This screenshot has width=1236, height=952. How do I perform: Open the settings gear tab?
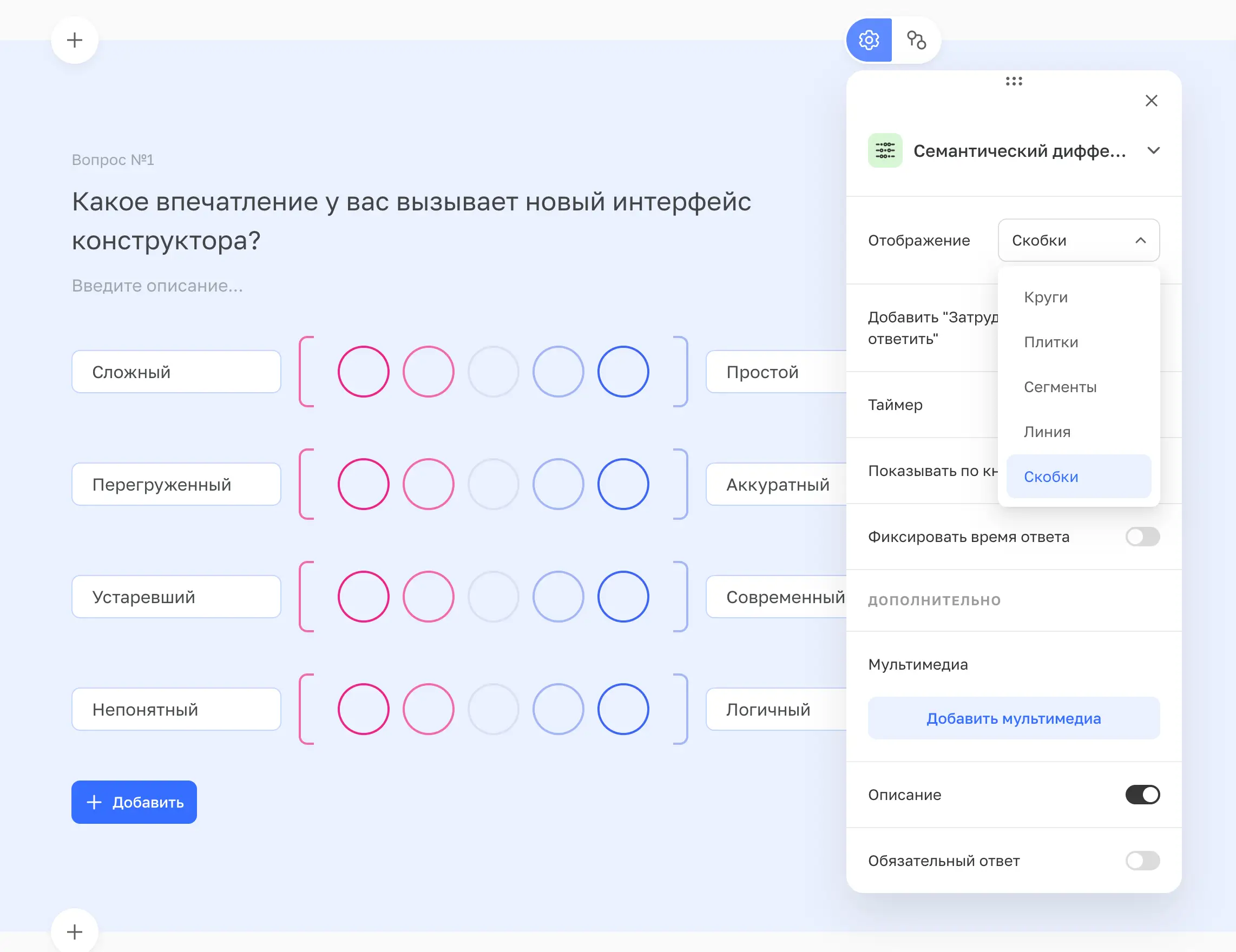click(x=869, y=39)
